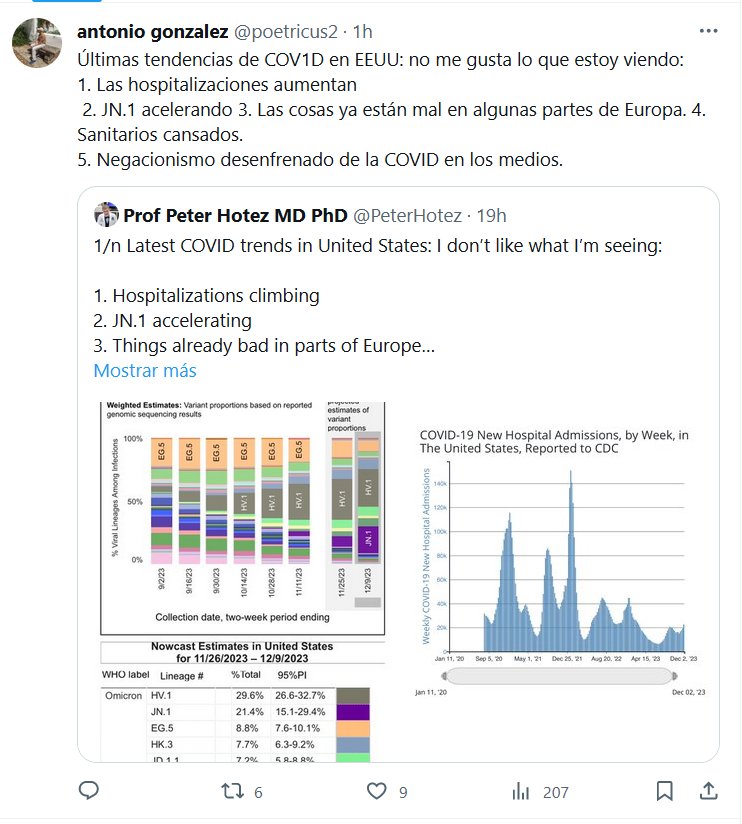Open antonio gonzalez profile name link
This screenshot has width=742, height=824.
152,30
